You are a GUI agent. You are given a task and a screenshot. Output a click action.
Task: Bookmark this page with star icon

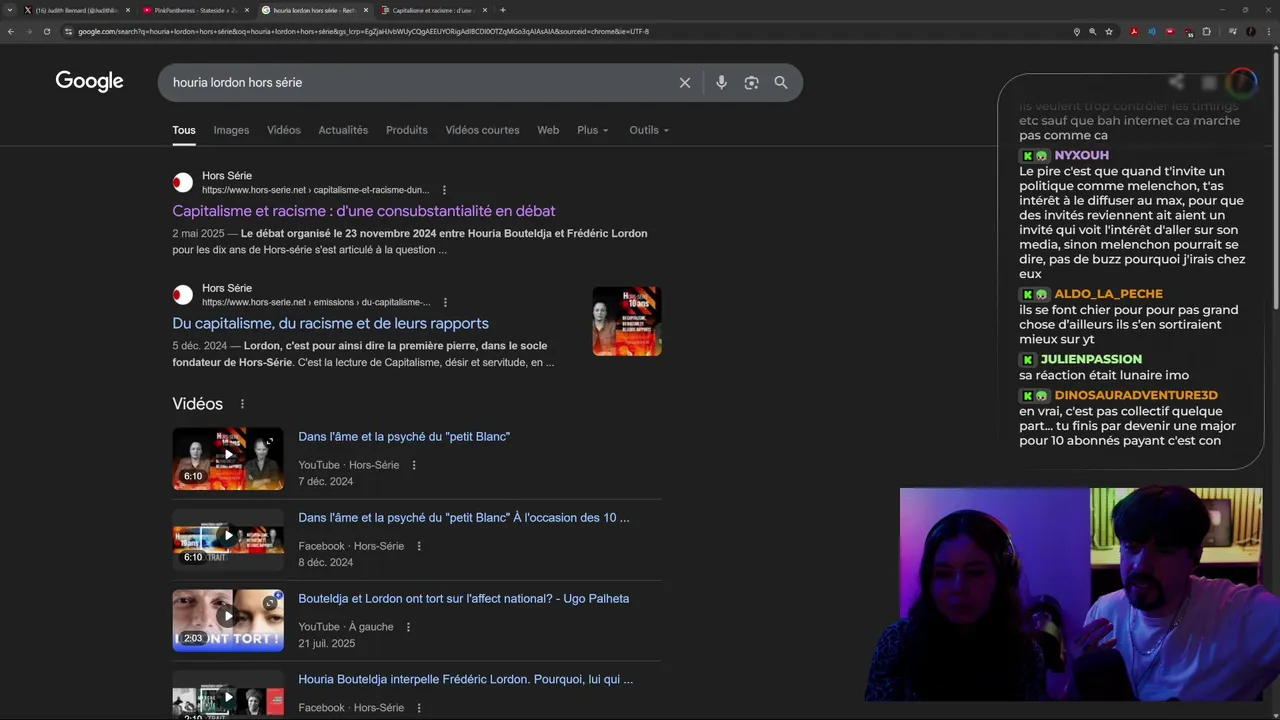tap(1109, 31)
